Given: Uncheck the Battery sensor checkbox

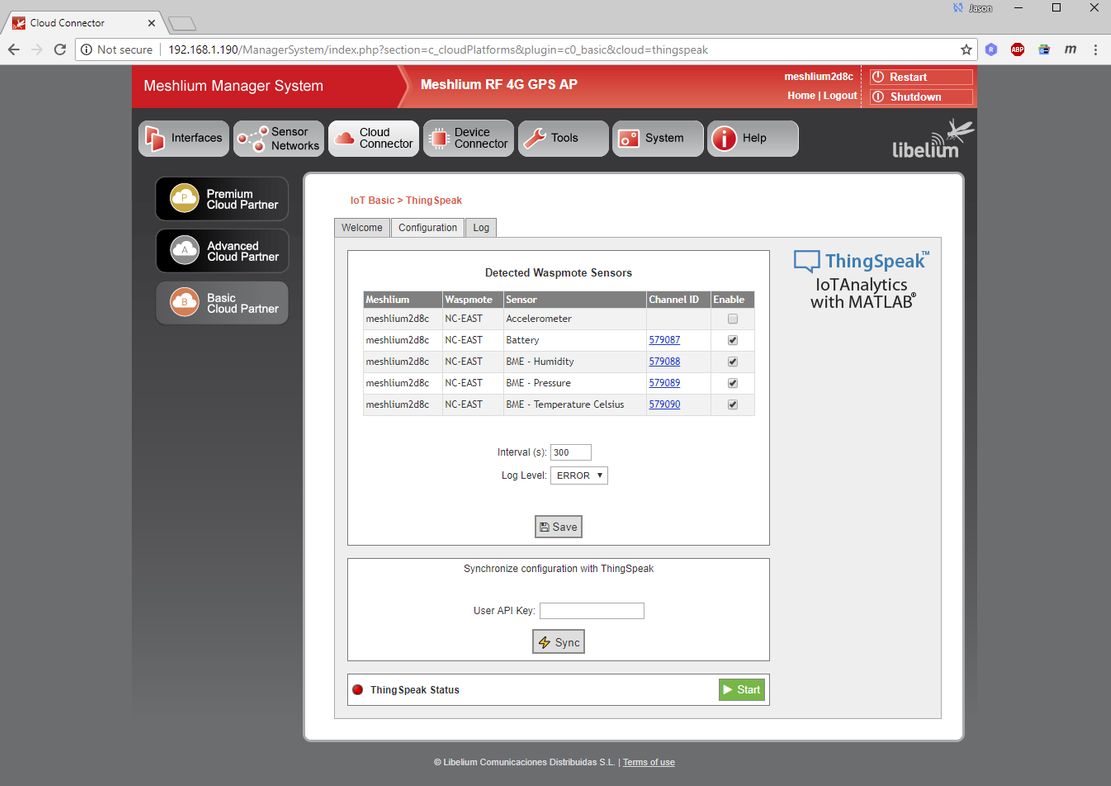Looking at the screenshot, I should [733, 340].
